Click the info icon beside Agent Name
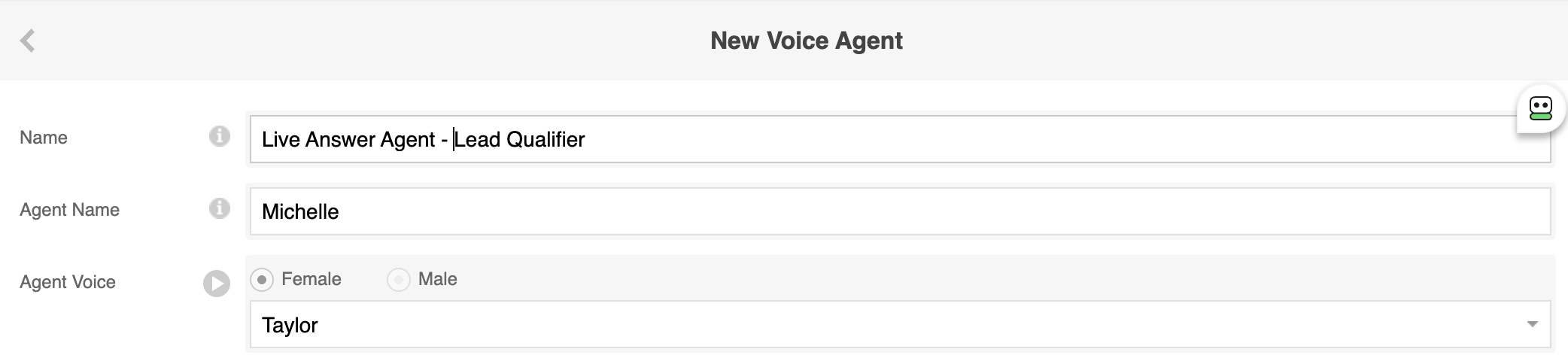The width and height of the screenshot is (1568, 358). click(219, 208)
